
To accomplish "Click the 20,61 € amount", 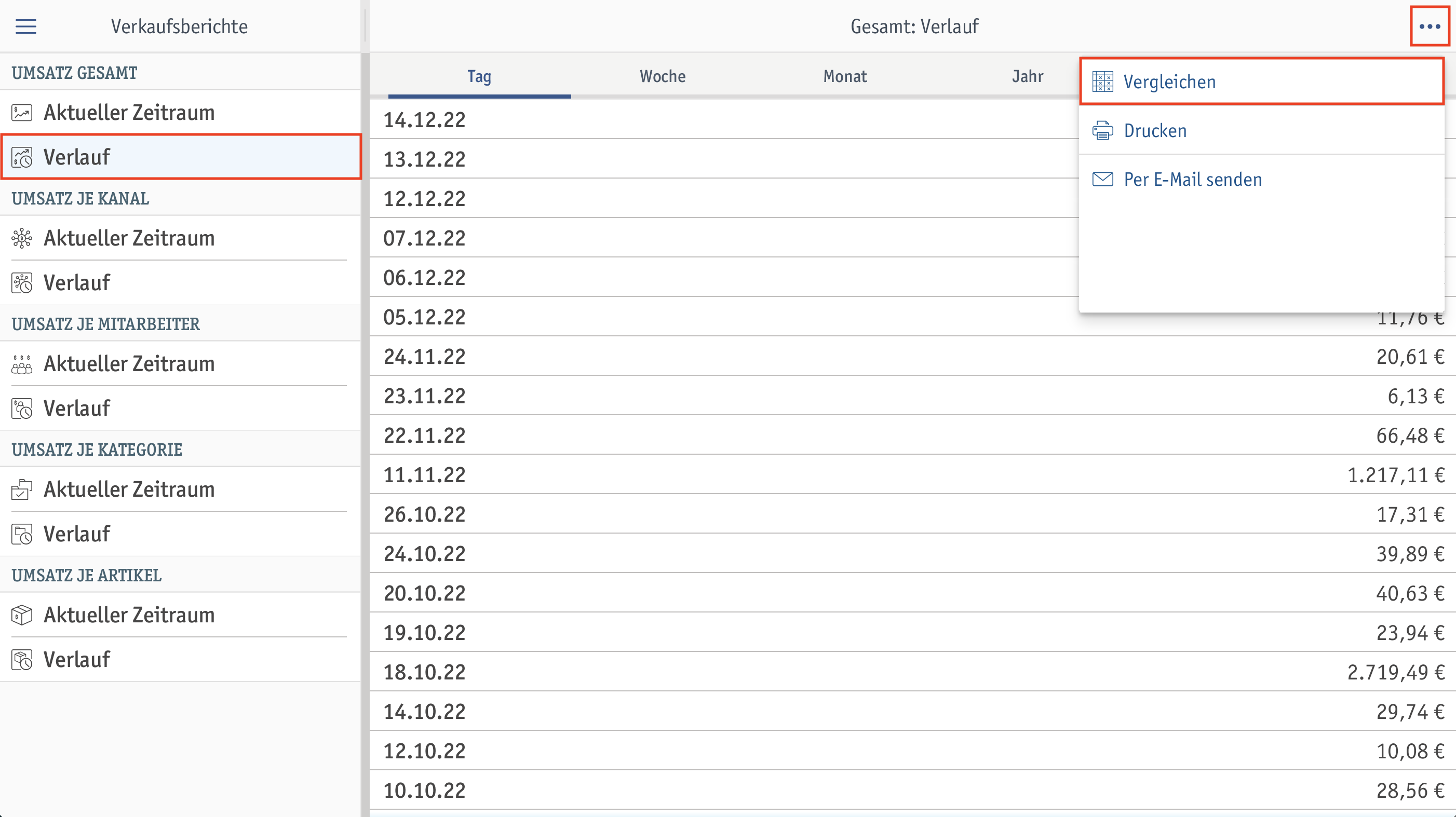I will point(1410,357).
